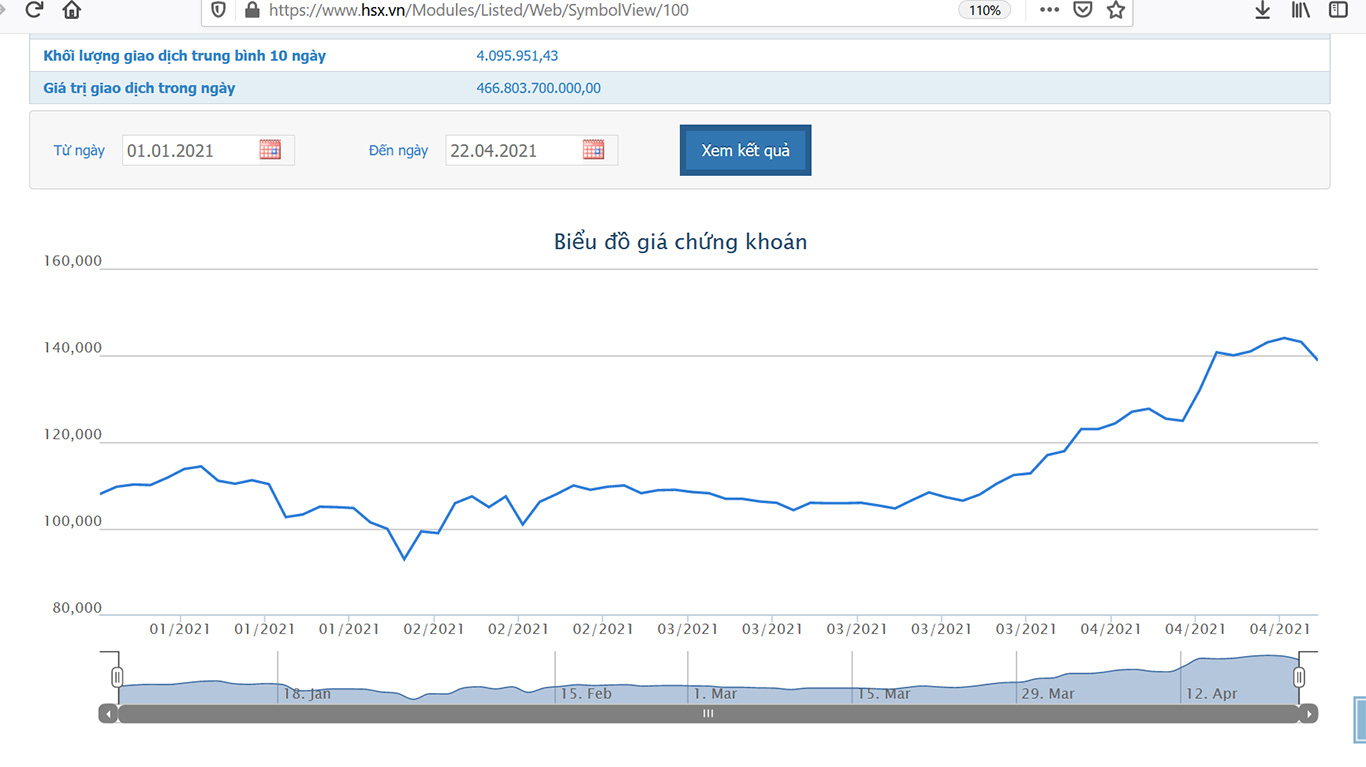This screenshot has height=767, width=1366.
Task: Go to the browser home page
Action: [x=72, y=10]
